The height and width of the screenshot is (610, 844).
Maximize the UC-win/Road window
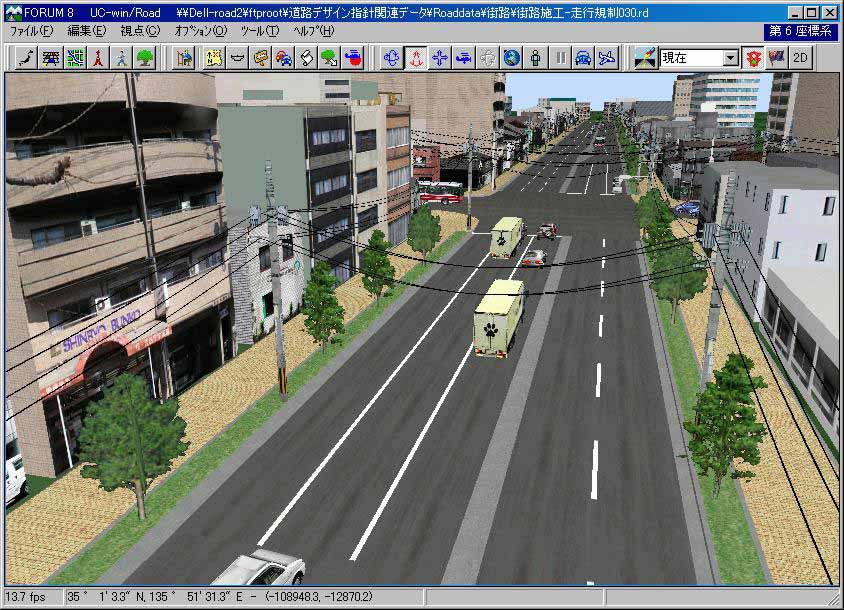click(812, 13)
